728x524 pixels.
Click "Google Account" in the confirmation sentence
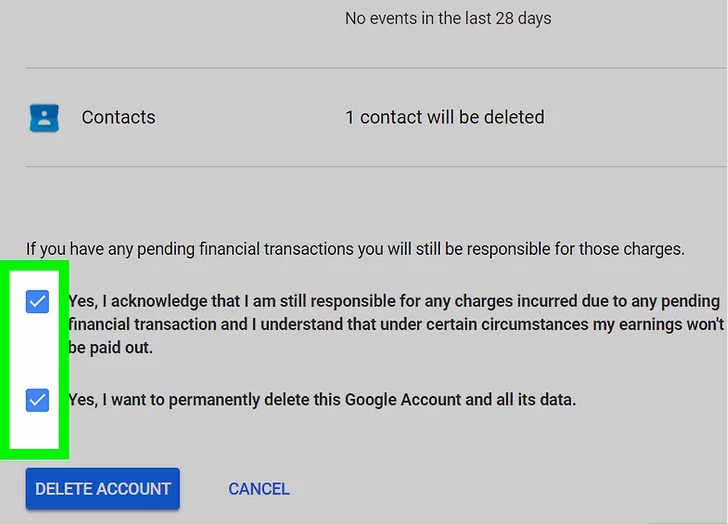tap(403, 400)
